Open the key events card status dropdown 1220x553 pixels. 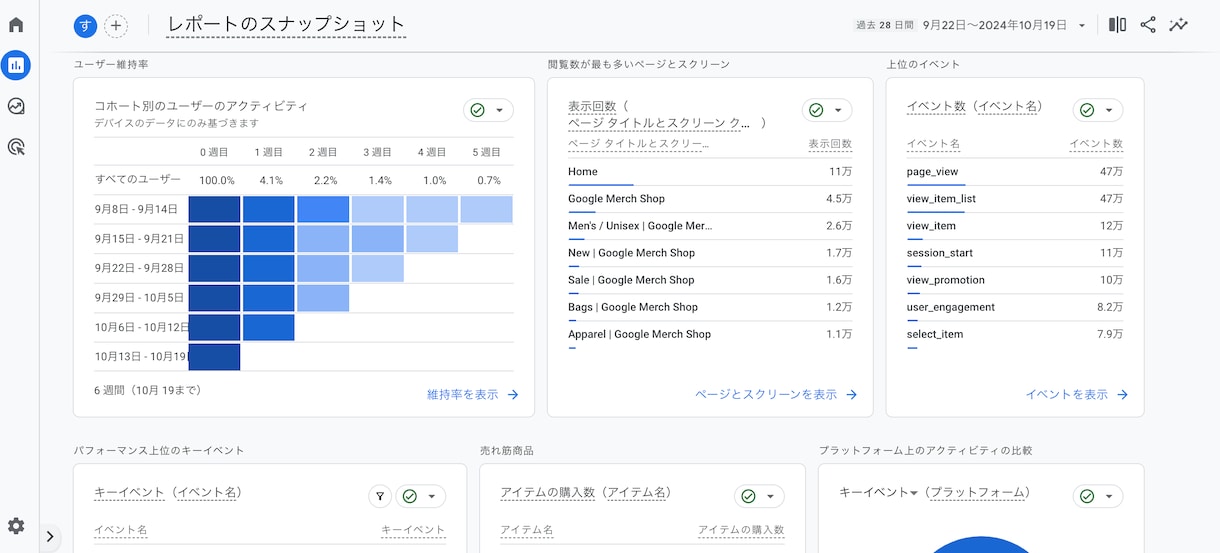point(421,496)
